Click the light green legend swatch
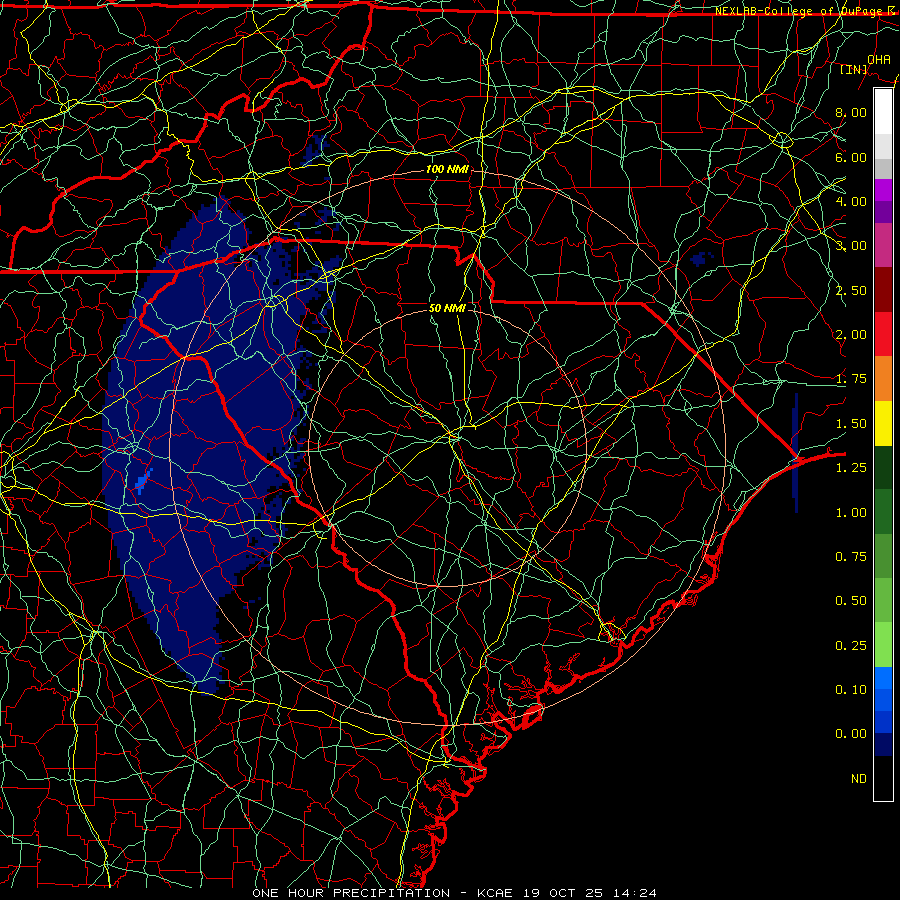 (883, 645)
